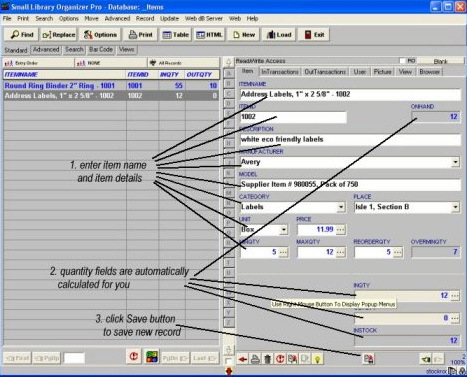Expand the Category dropdown arrow

coord(341,207)
